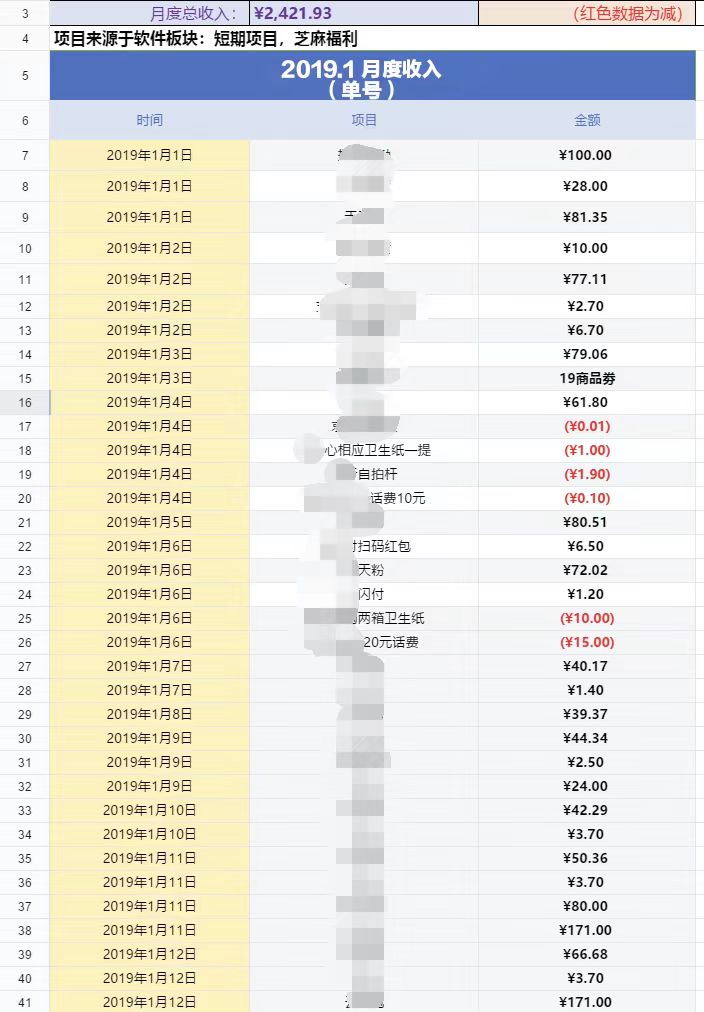Select the 项目 column header cell
Image resolution: width=704 pixels, height=1012 pixels.
[x=364, y=120]
